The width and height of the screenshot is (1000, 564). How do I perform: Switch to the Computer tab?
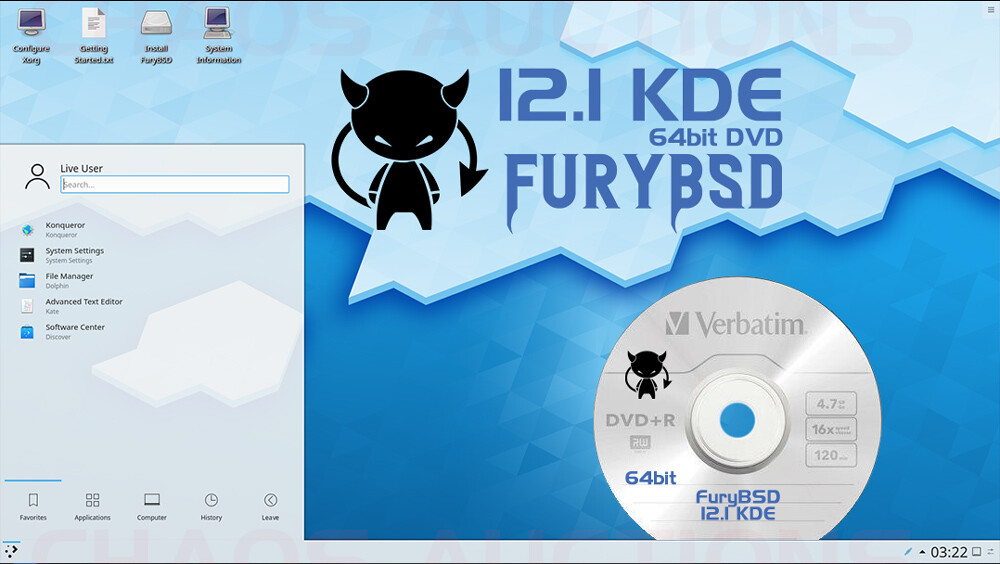point(152,507)
